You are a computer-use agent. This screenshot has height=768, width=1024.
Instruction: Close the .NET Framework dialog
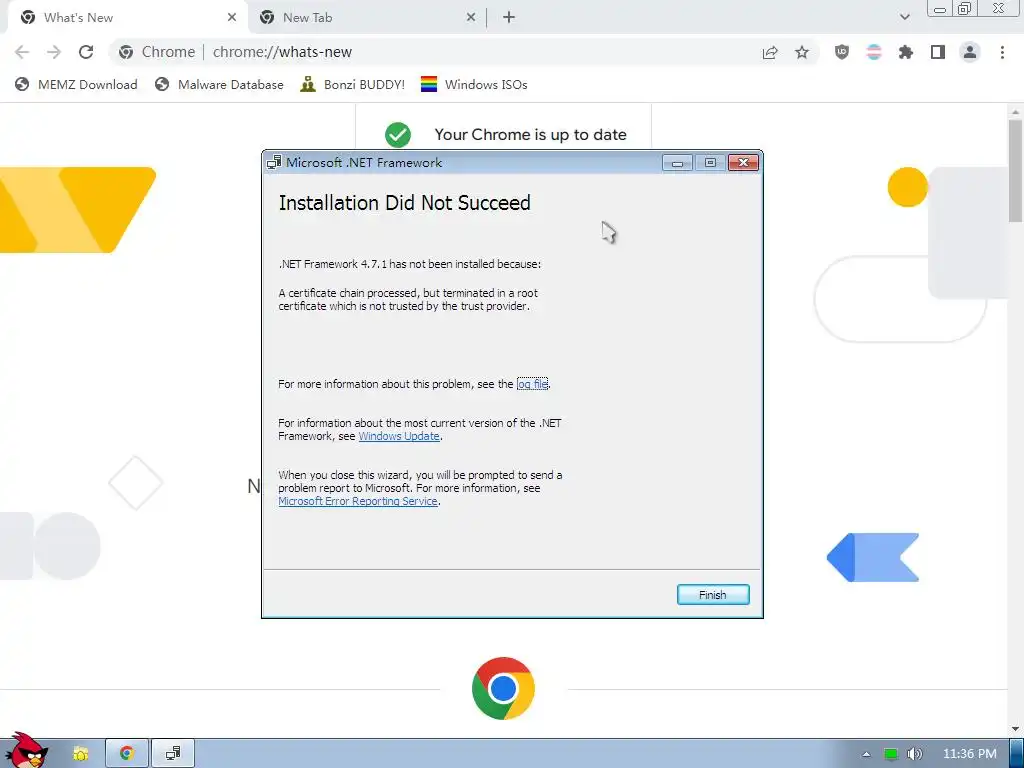[x=743, y=163]
